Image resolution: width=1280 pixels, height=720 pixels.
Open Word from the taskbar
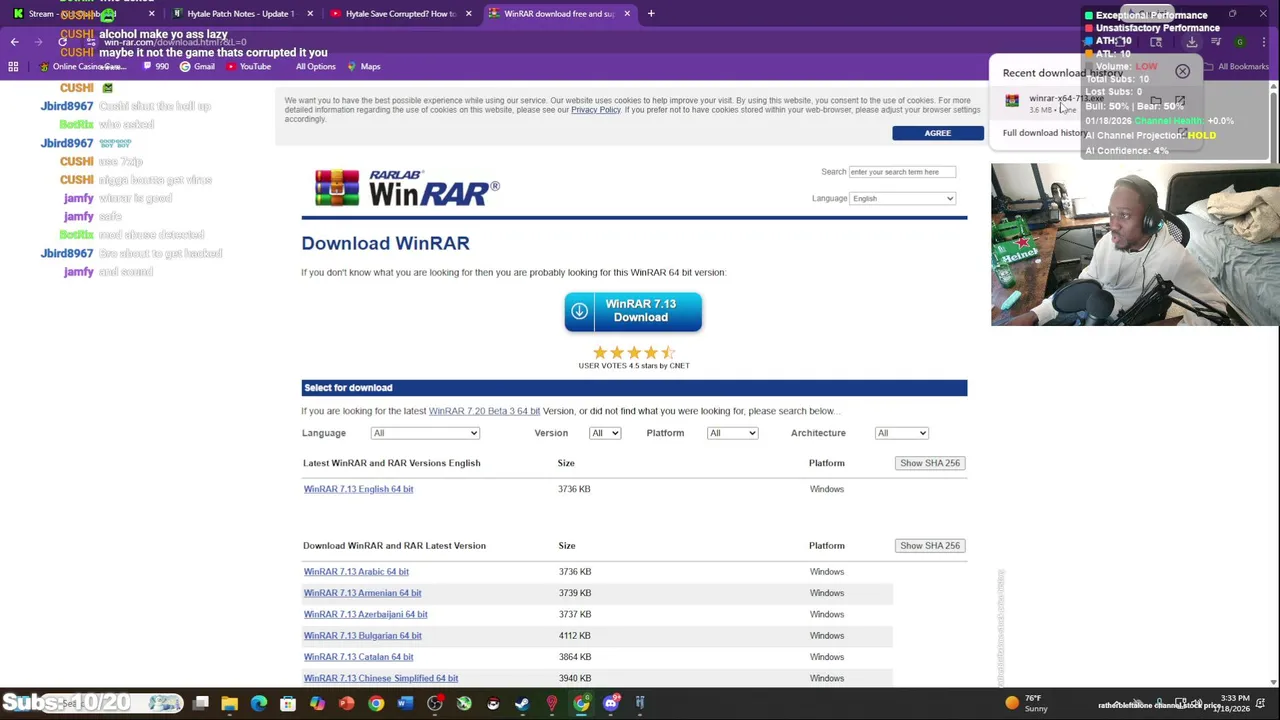[405, 704]
